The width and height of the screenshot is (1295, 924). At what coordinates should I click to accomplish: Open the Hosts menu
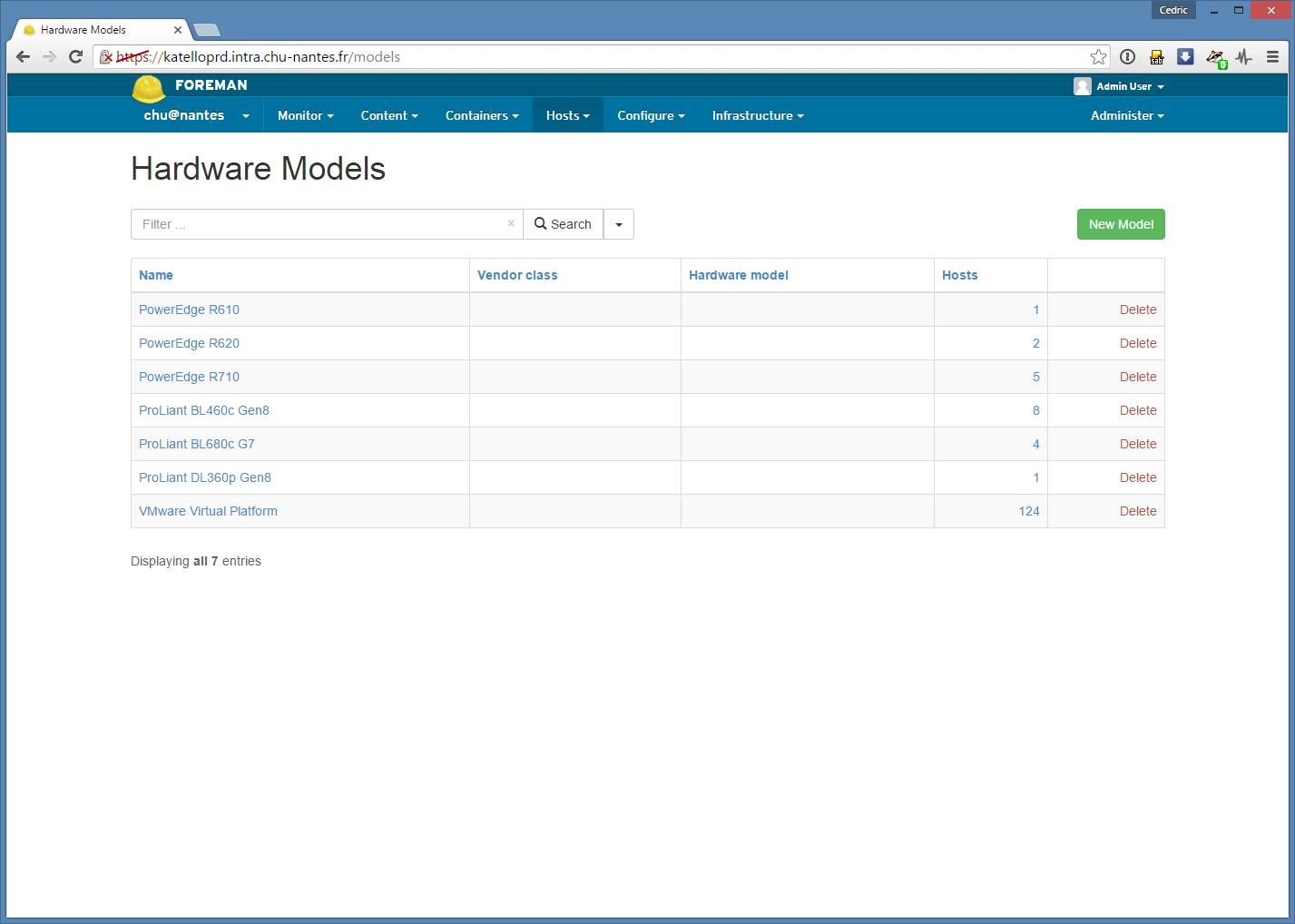(567, 115)
